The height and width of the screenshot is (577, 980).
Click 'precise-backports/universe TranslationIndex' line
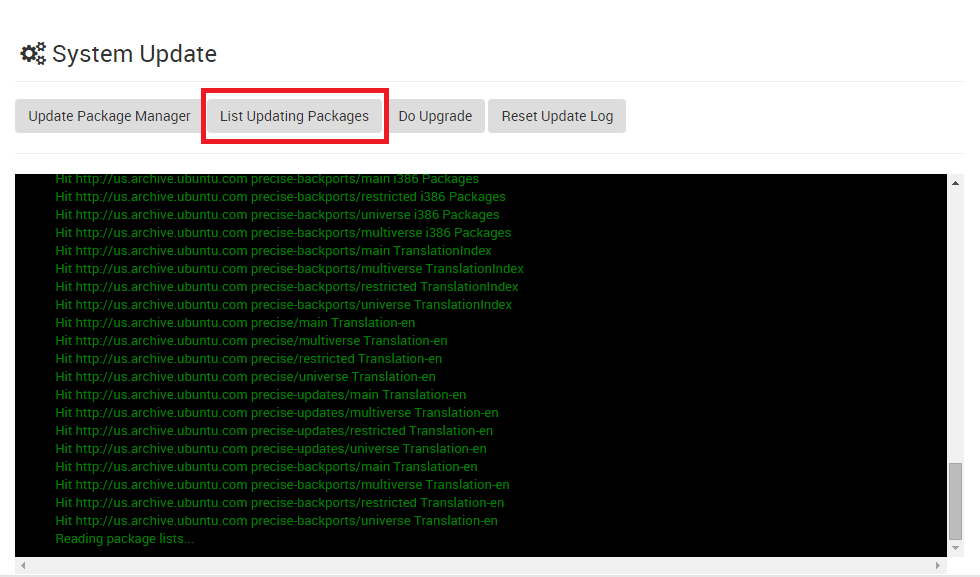(x=284, y=305)
